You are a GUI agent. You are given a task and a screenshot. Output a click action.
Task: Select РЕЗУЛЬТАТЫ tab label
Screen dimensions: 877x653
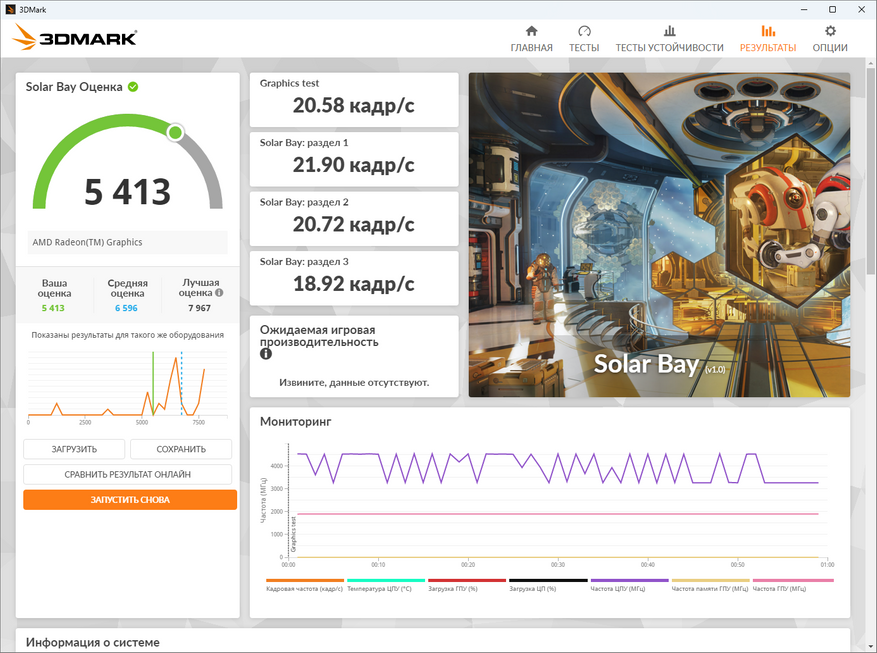coord(768,48)
